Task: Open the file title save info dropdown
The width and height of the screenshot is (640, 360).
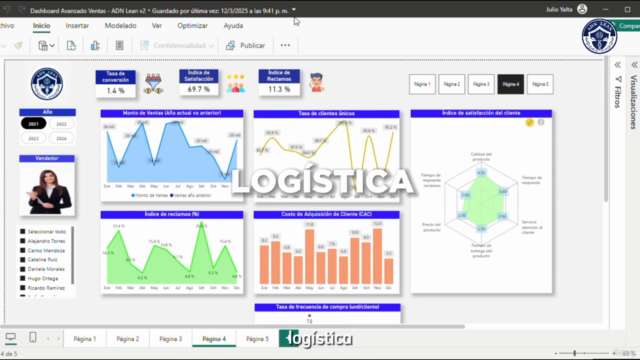Action: (294, 10)
